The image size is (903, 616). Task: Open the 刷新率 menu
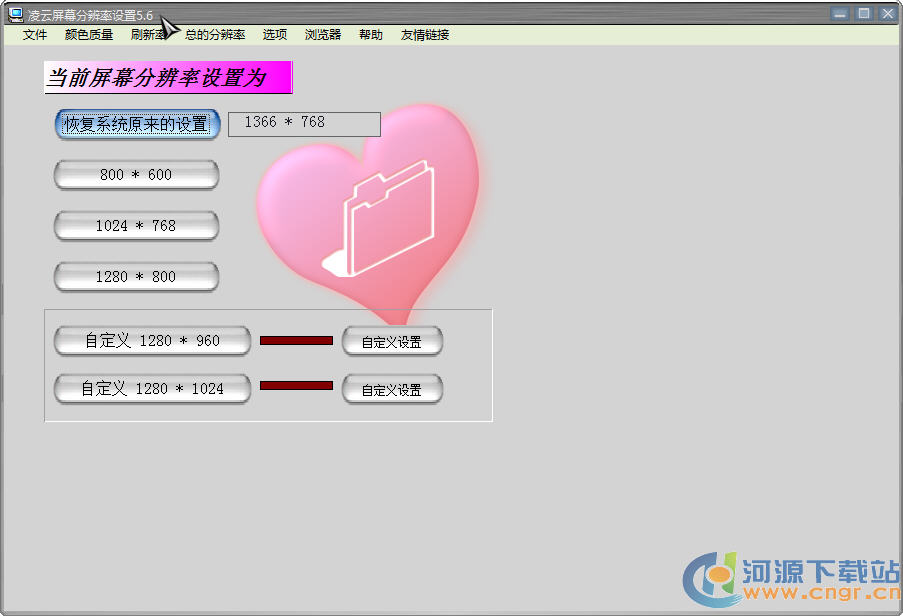[148, 35]
